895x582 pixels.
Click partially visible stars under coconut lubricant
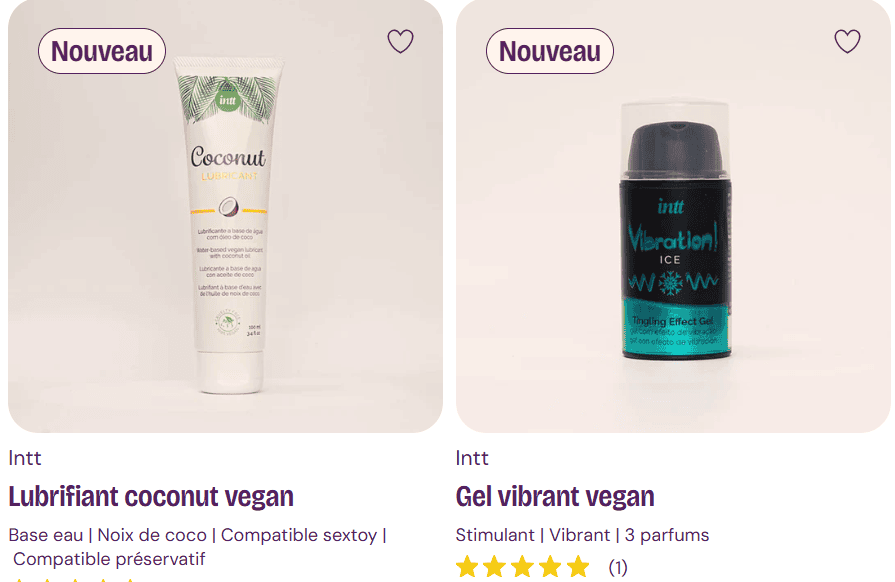click(74, 580)
